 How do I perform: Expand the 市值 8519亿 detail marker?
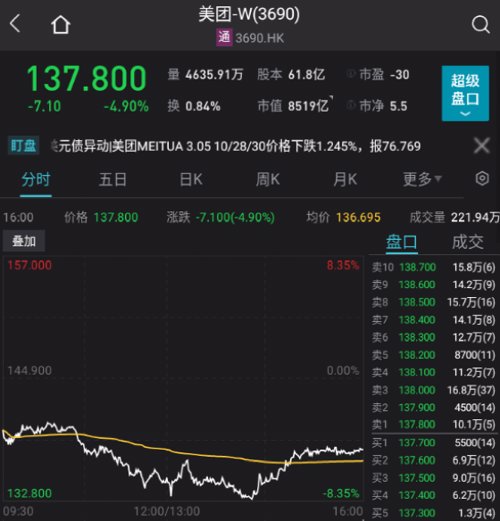[331, 97]
